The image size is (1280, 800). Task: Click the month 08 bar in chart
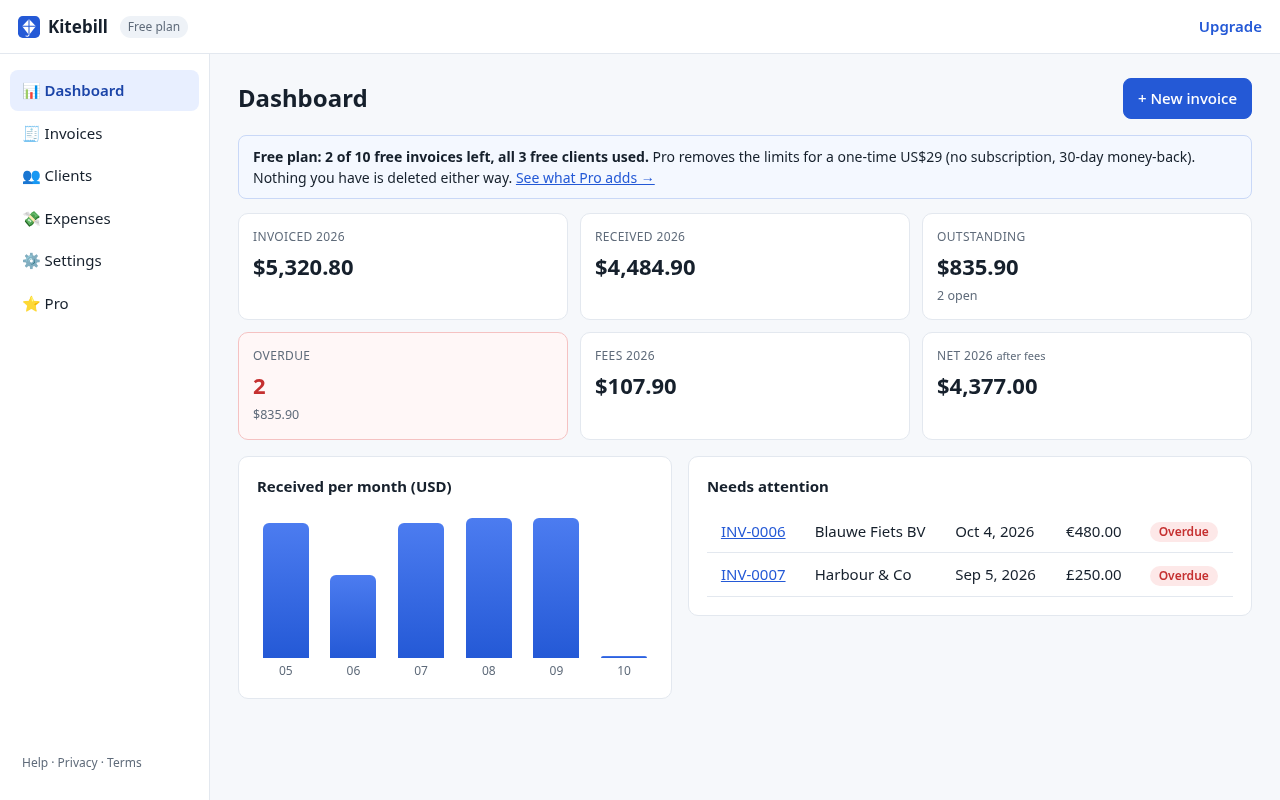pyautogui.click(x=489, y=588)
